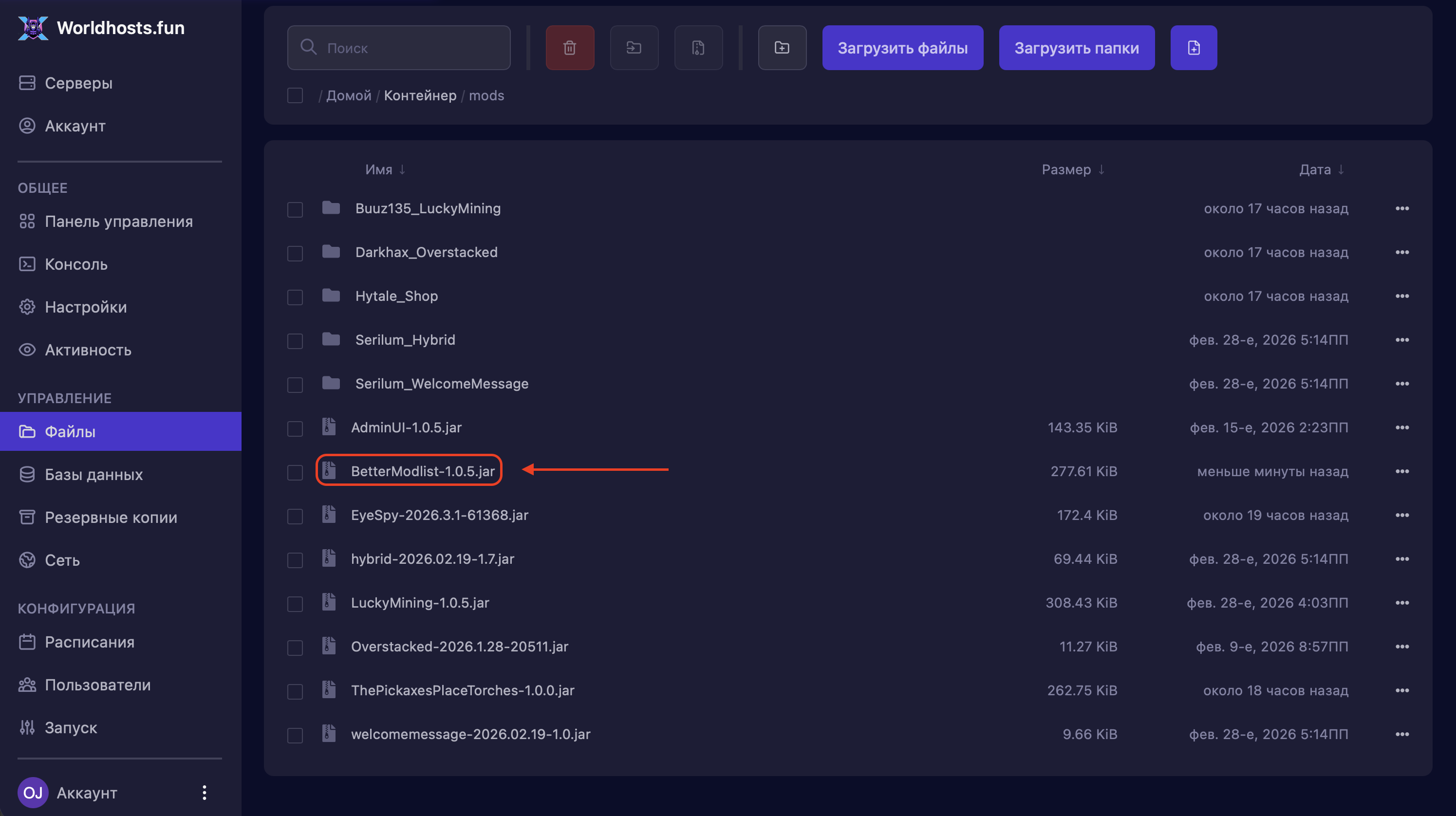Go to Резервные копии section
The image size is (1456, 816).
(111, 517)
